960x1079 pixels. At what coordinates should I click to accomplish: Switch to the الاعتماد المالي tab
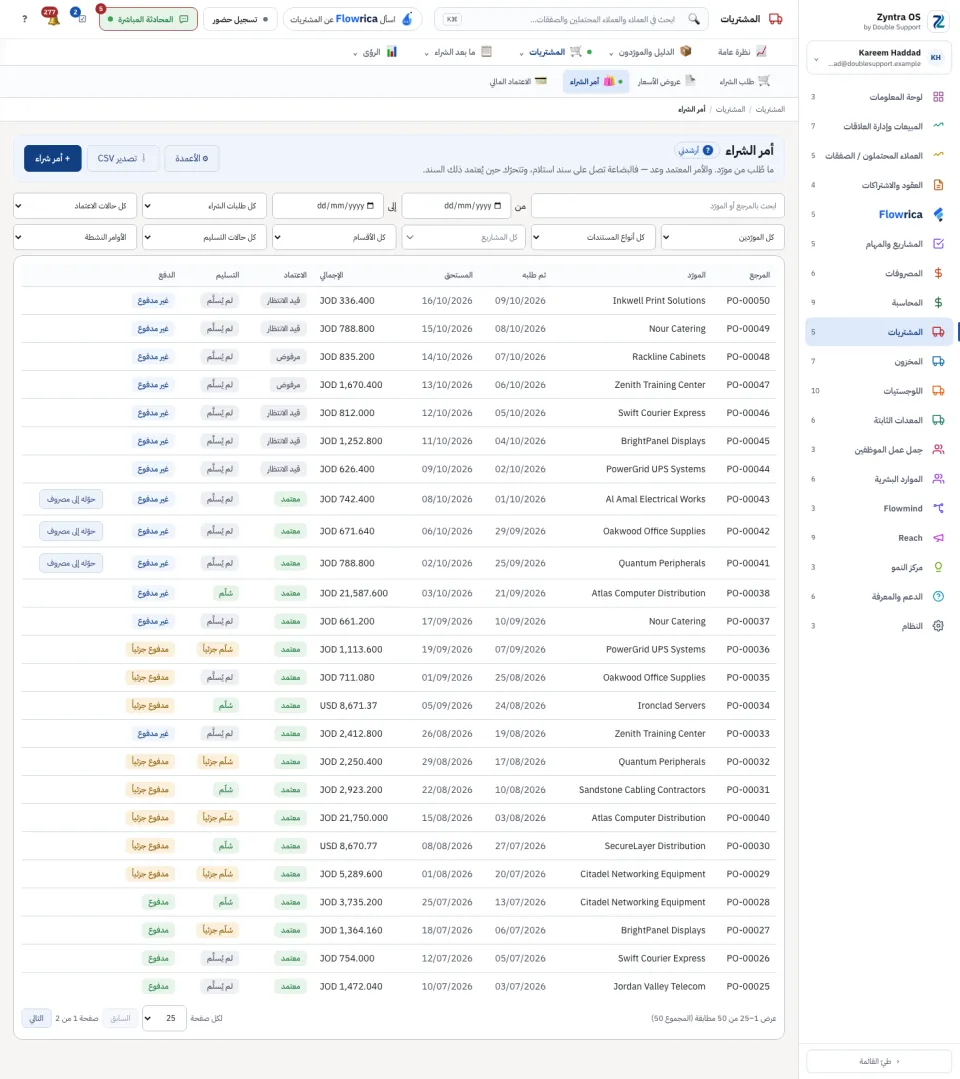click(518, 82)
